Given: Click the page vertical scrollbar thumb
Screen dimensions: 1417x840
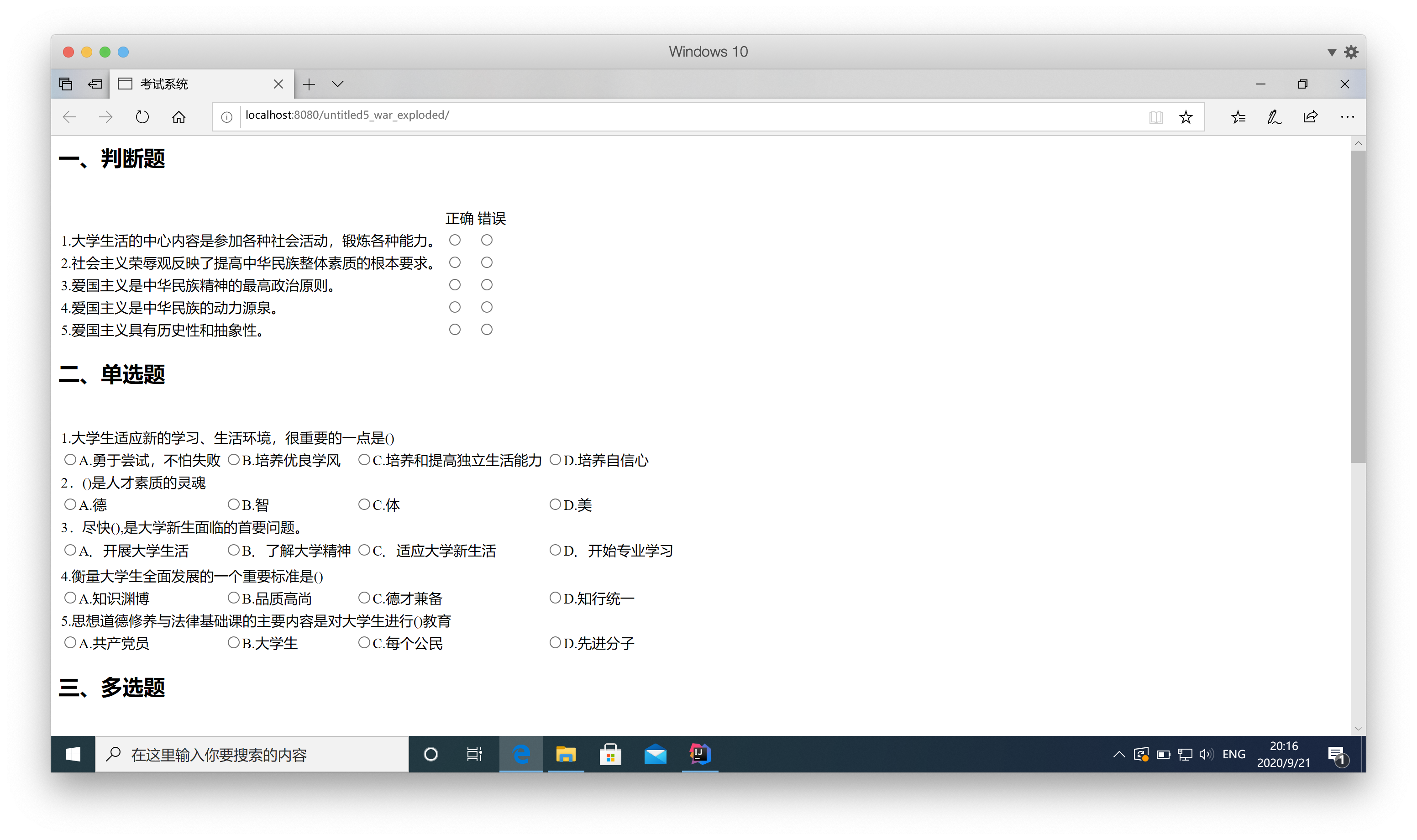Looking at the screenshot, I should (x=1358, y=306).
